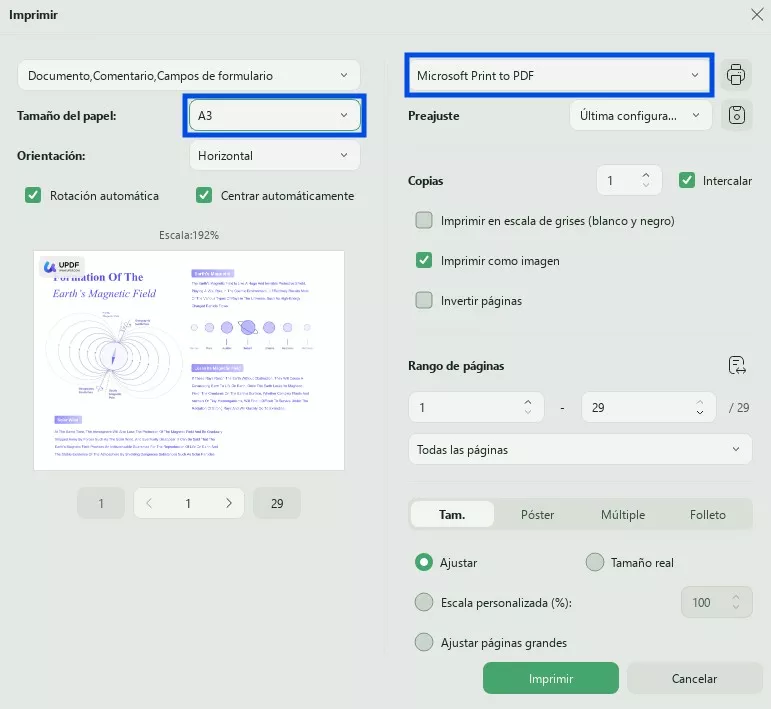Select Ajustar páginas grandes radio option

coord(424,642)
